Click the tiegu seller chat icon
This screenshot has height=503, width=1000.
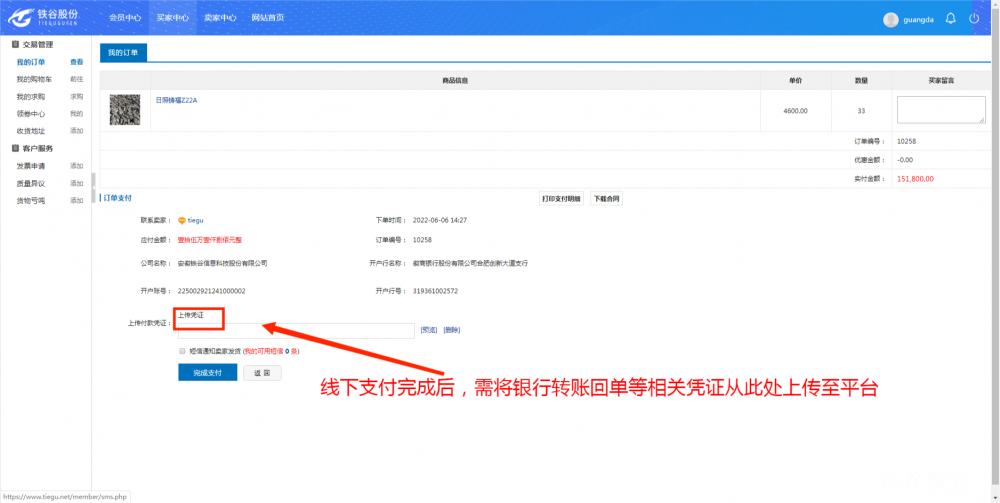181,220
